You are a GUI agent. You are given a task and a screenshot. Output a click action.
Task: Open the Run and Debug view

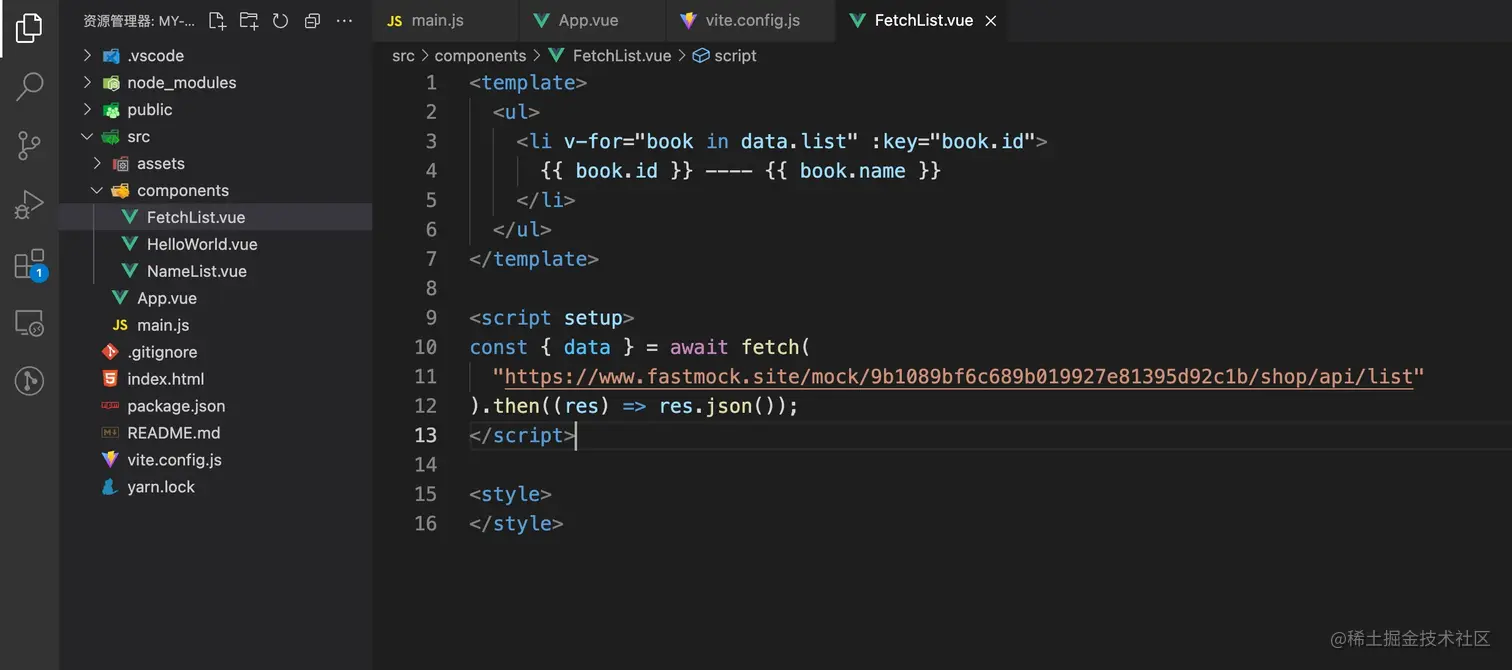[x=29, y=205]
